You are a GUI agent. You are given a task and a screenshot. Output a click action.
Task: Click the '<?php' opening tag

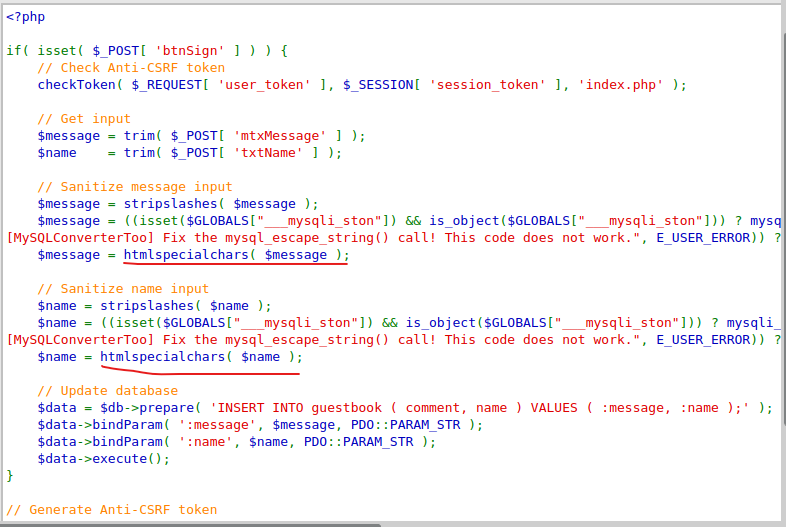(26, 17)
